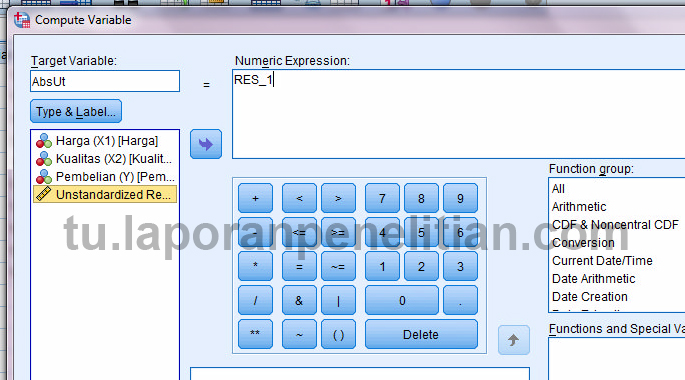Select Date Creation function group

tap(590, 296)
